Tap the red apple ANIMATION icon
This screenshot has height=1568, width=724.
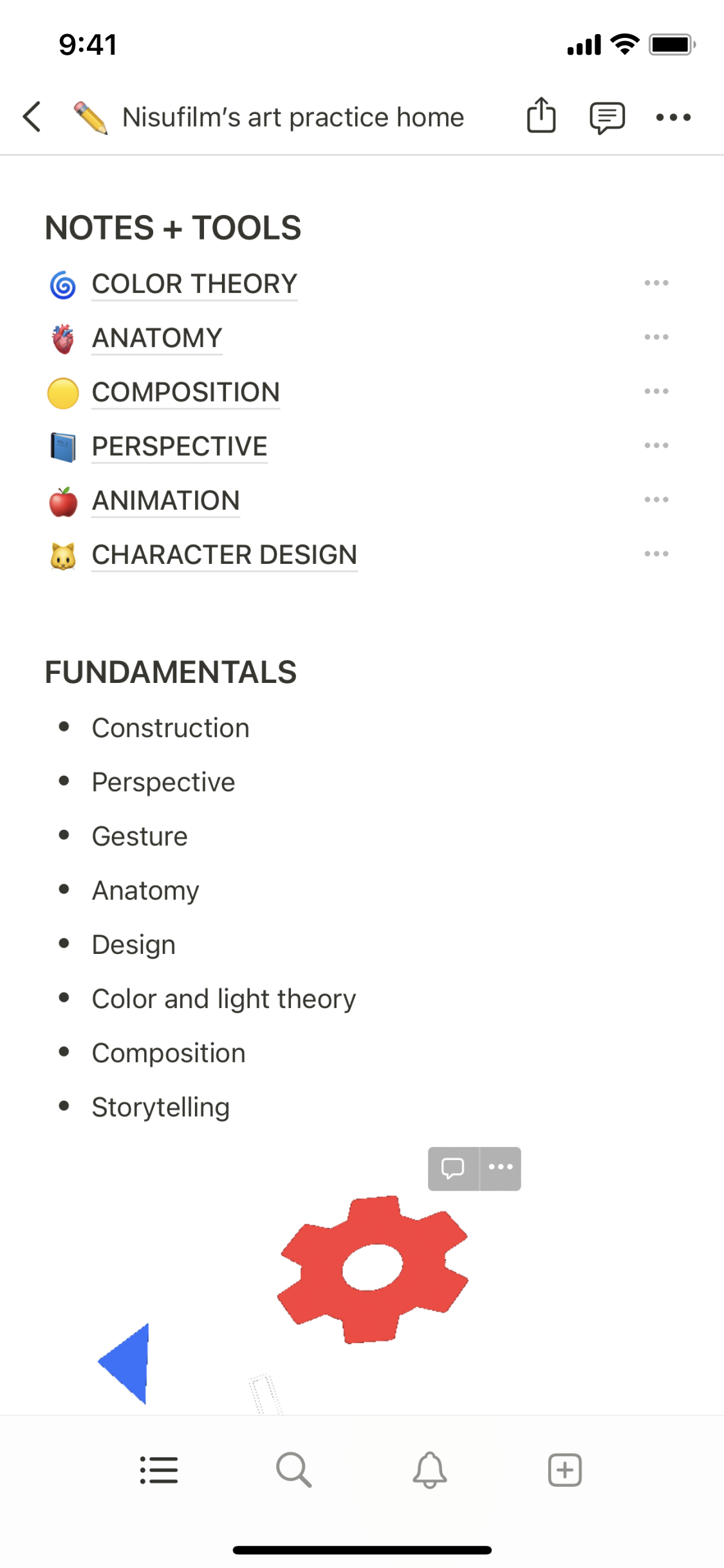[x=63, y=501]
